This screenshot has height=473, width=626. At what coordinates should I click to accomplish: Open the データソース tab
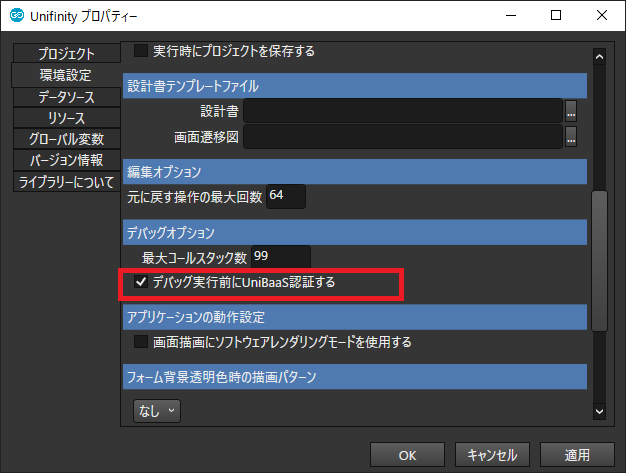66,96
